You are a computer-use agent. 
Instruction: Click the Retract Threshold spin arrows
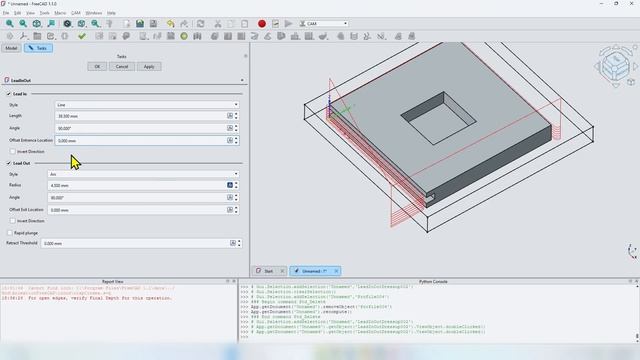coord(239,243)
